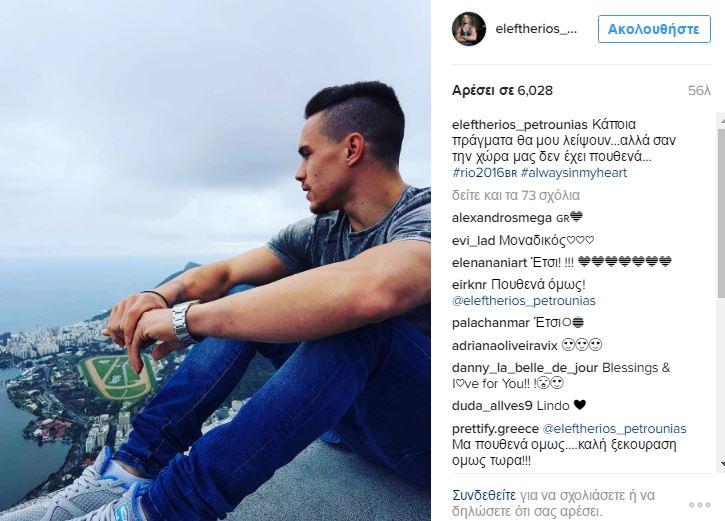Open alexandrosmega commenter profile
The image size is (725, 521).
(502, 218)
